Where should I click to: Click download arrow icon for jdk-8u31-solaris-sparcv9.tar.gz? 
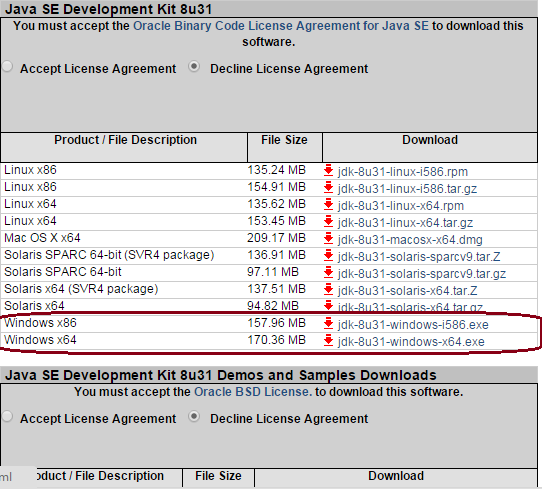(328, 273)
